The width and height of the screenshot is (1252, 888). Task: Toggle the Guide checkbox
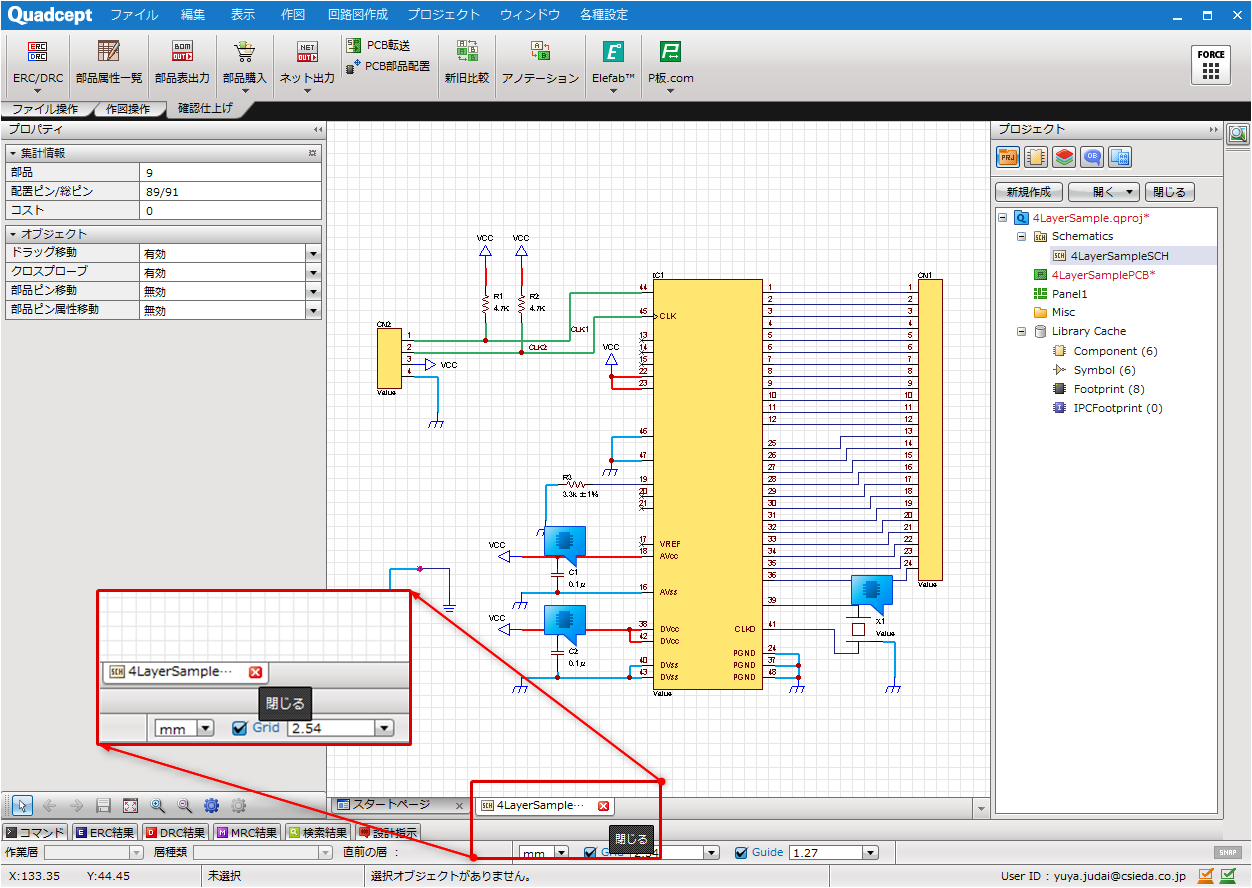[741, 853]
